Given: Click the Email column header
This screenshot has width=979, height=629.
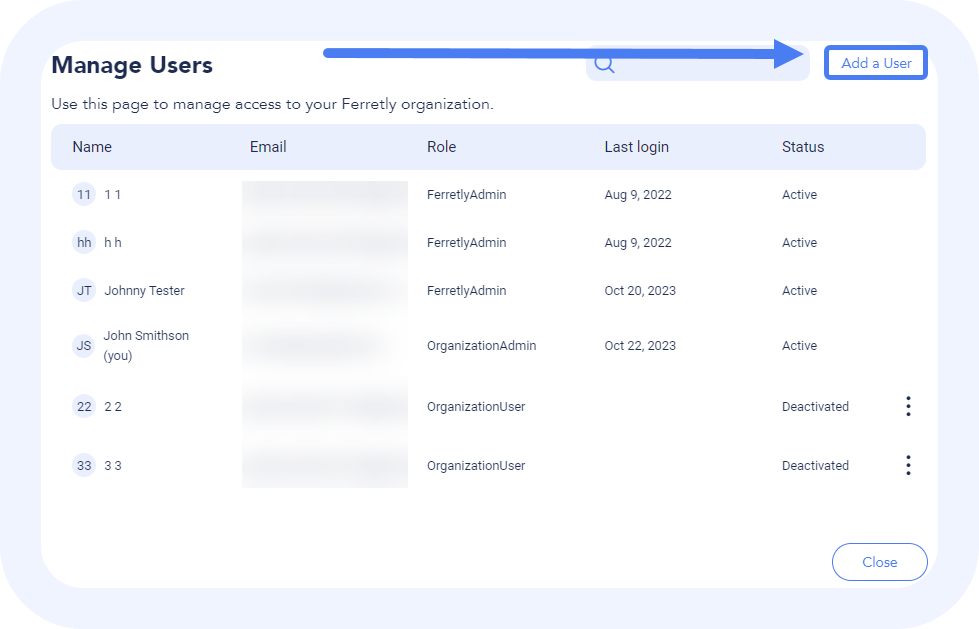Looking at the screenshot, I should point(268,147).
